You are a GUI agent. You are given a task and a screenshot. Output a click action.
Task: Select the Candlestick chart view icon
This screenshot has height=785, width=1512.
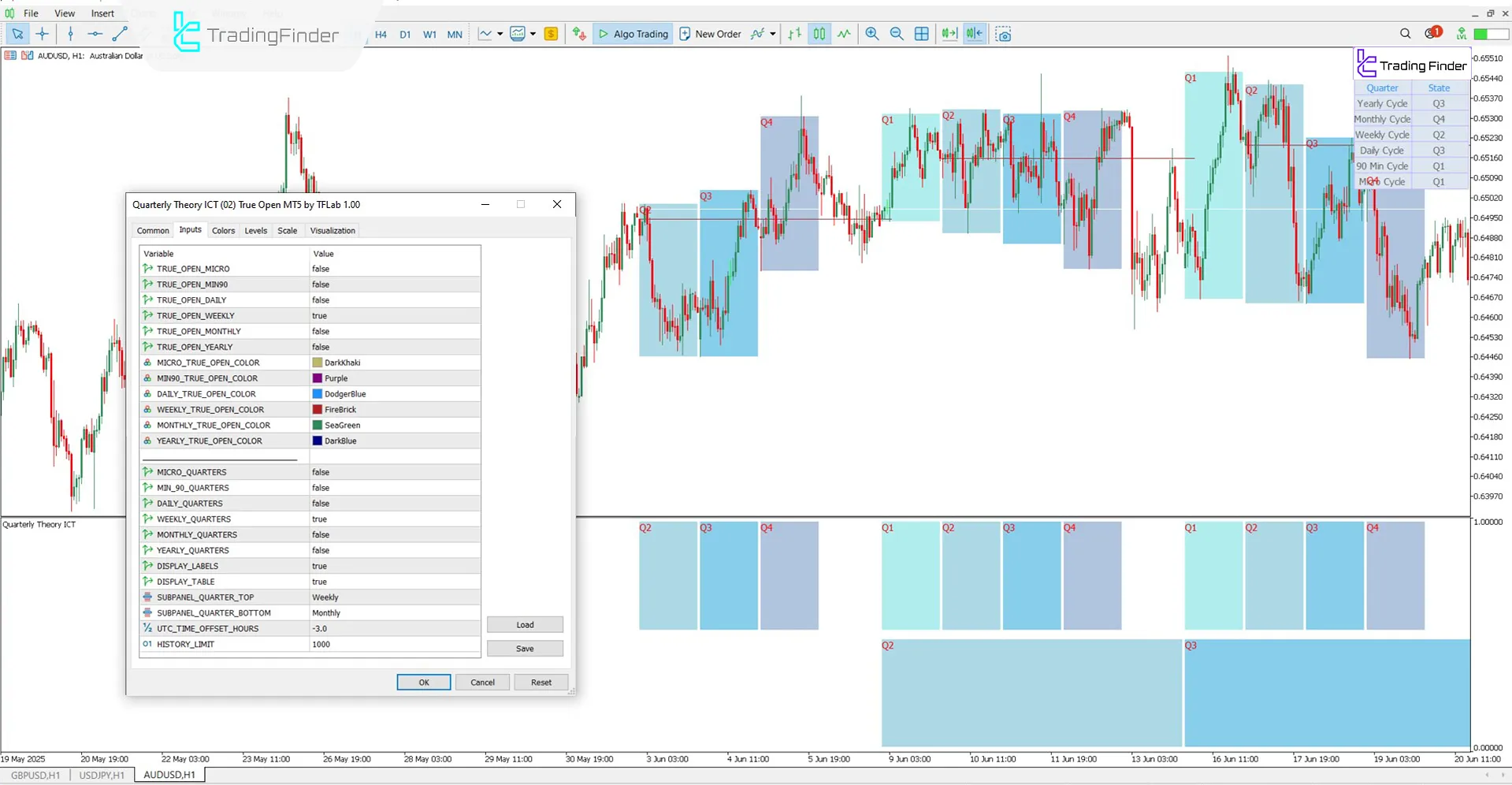click(819, 34)
